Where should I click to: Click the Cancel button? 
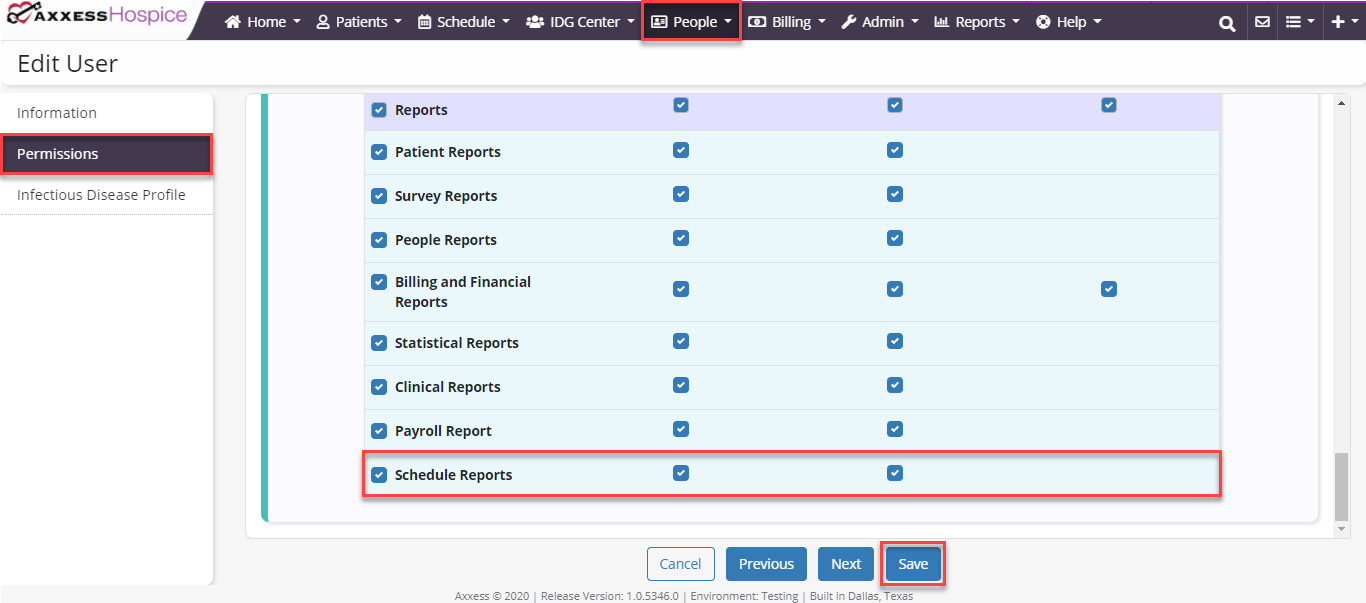pyautogui.click(x=680, y=564)
